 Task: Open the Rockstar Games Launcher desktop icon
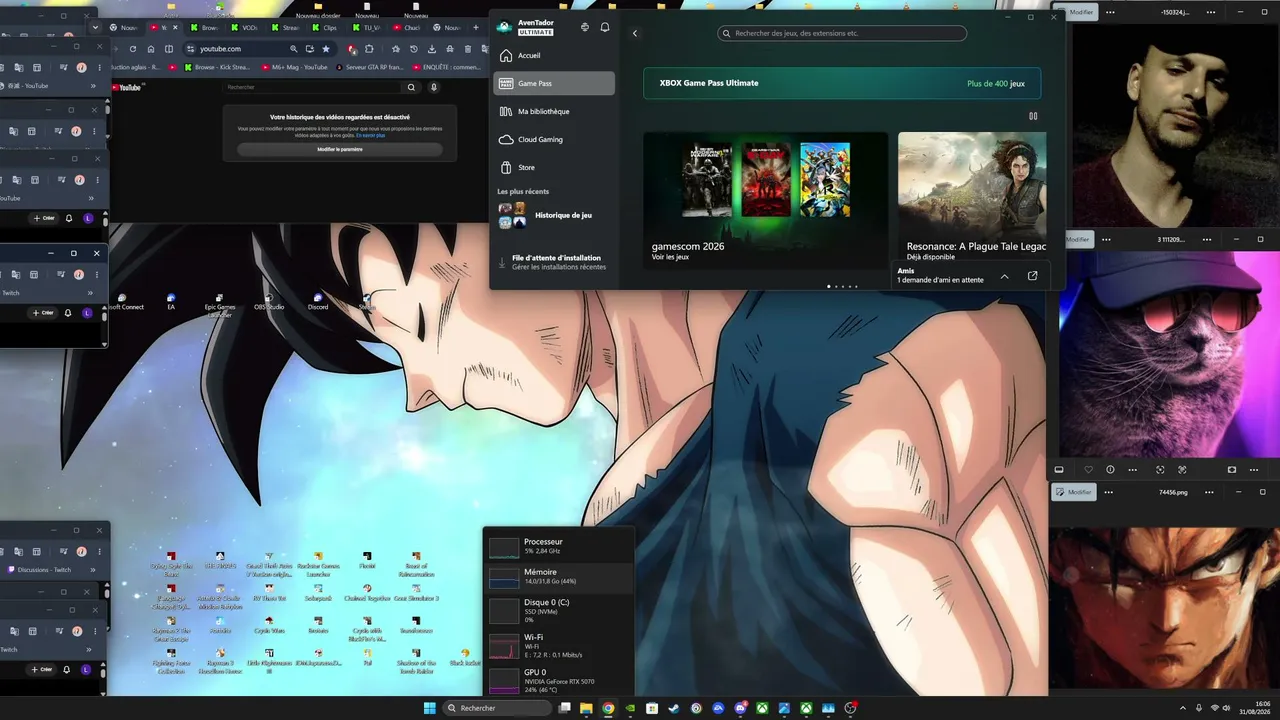pos(318,565)
